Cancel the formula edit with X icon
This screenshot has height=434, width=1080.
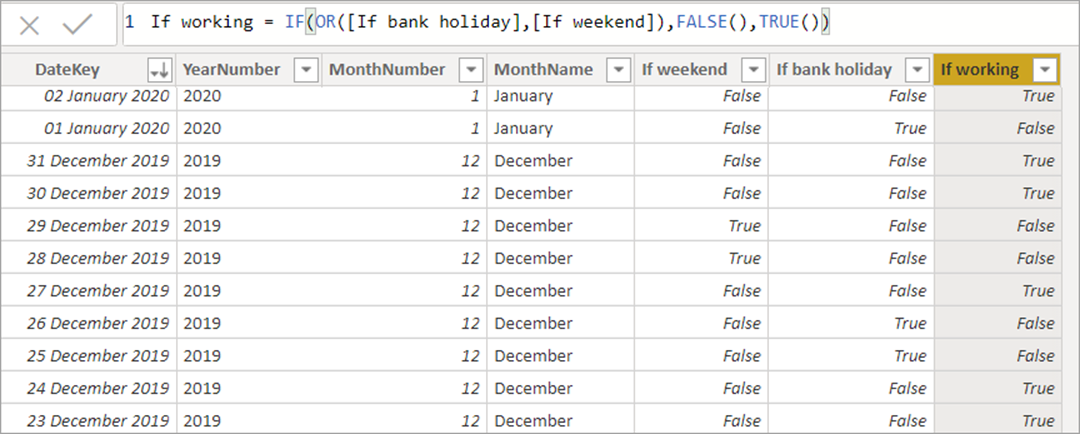[30, 25]
